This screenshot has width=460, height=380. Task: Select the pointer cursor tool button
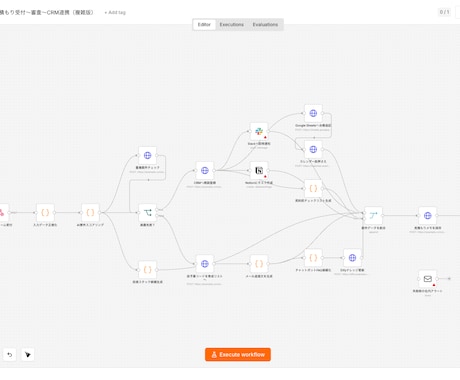[x=28, y=355]
